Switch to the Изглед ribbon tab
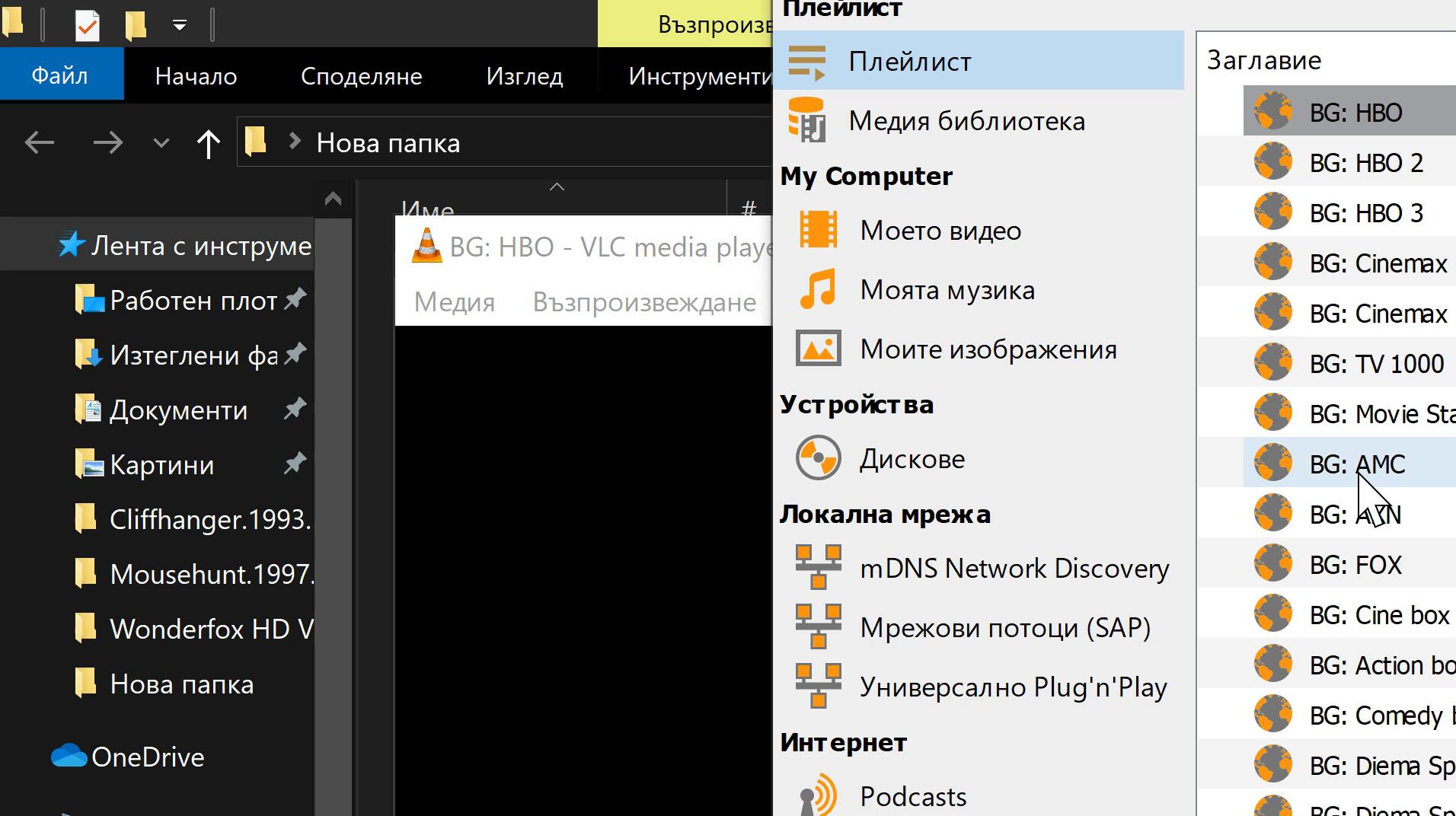 point(524,76)
